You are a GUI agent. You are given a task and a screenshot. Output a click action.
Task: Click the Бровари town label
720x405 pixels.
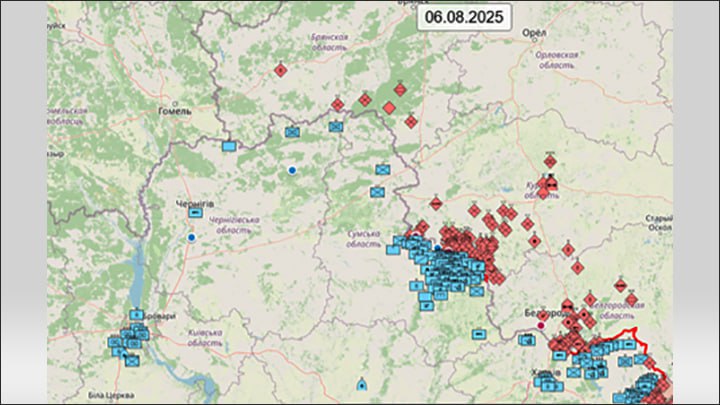[159, 316]
